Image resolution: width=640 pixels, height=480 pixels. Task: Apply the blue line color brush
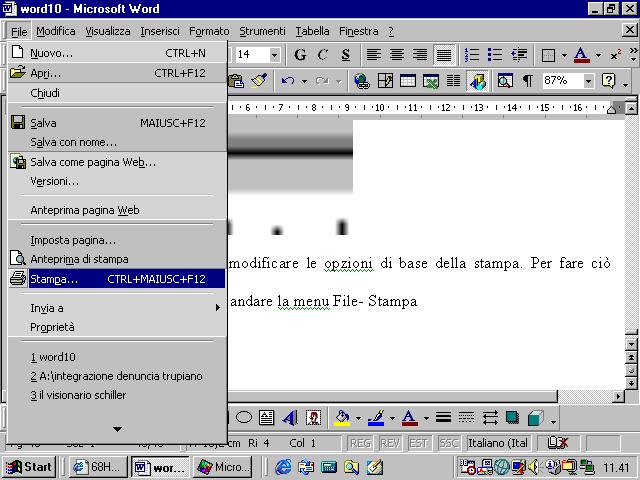[376, 418]
